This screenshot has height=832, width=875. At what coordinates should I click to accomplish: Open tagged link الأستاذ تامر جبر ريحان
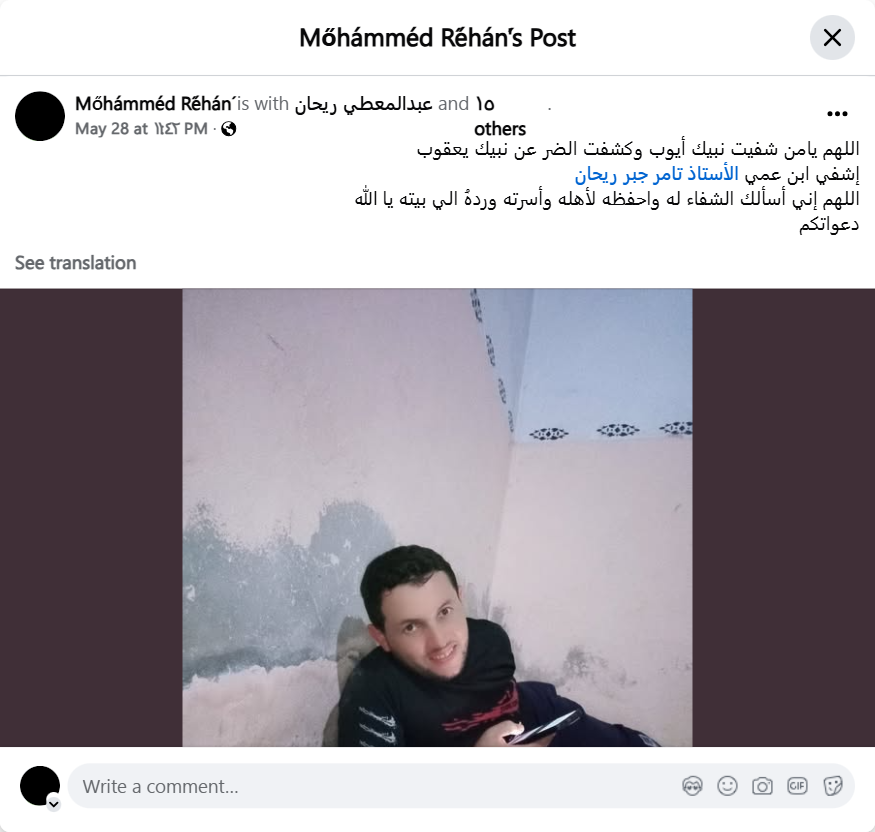coord(656,175)
